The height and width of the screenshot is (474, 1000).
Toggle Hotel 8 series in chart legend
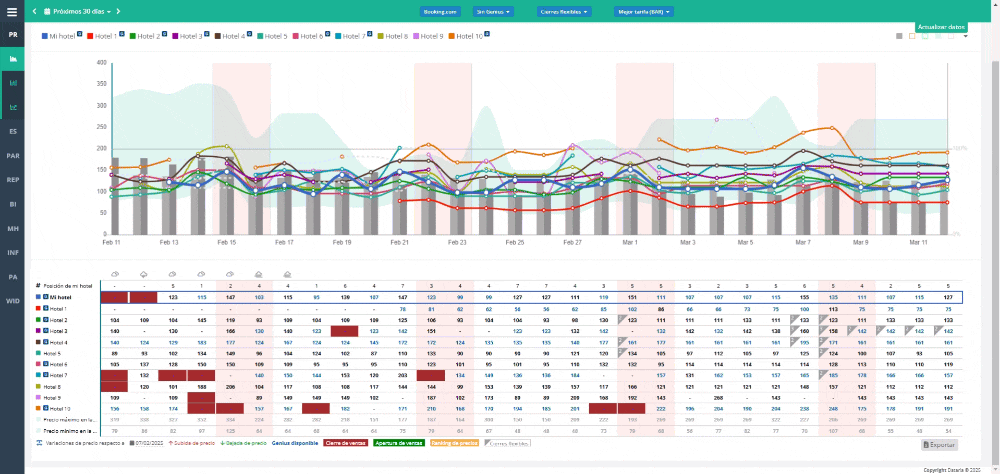[393, 36]
